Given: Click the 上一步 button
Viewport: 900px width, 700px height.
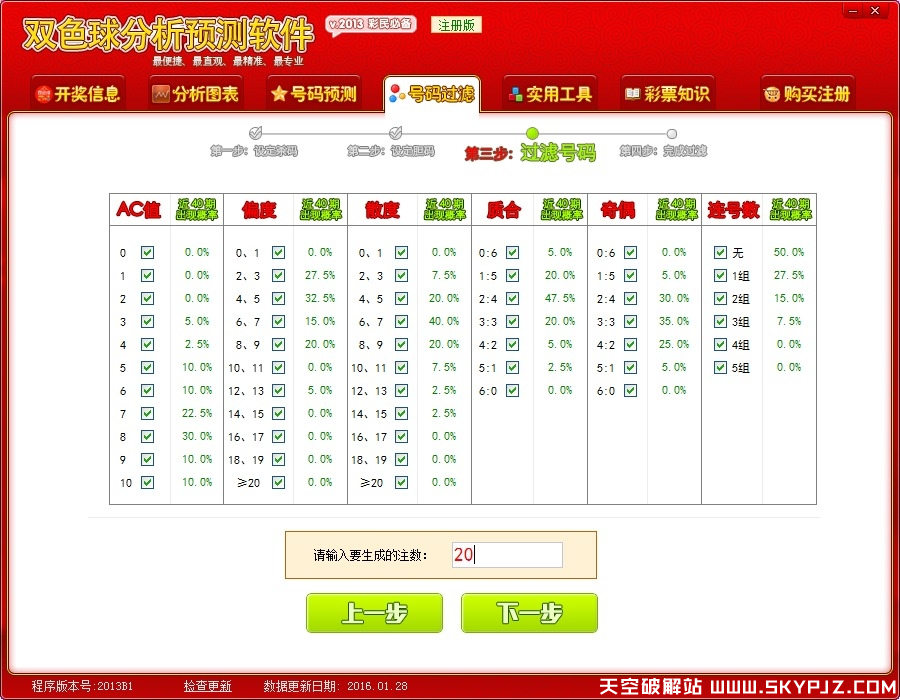Looking at the screenshot, I should (374, 613).
